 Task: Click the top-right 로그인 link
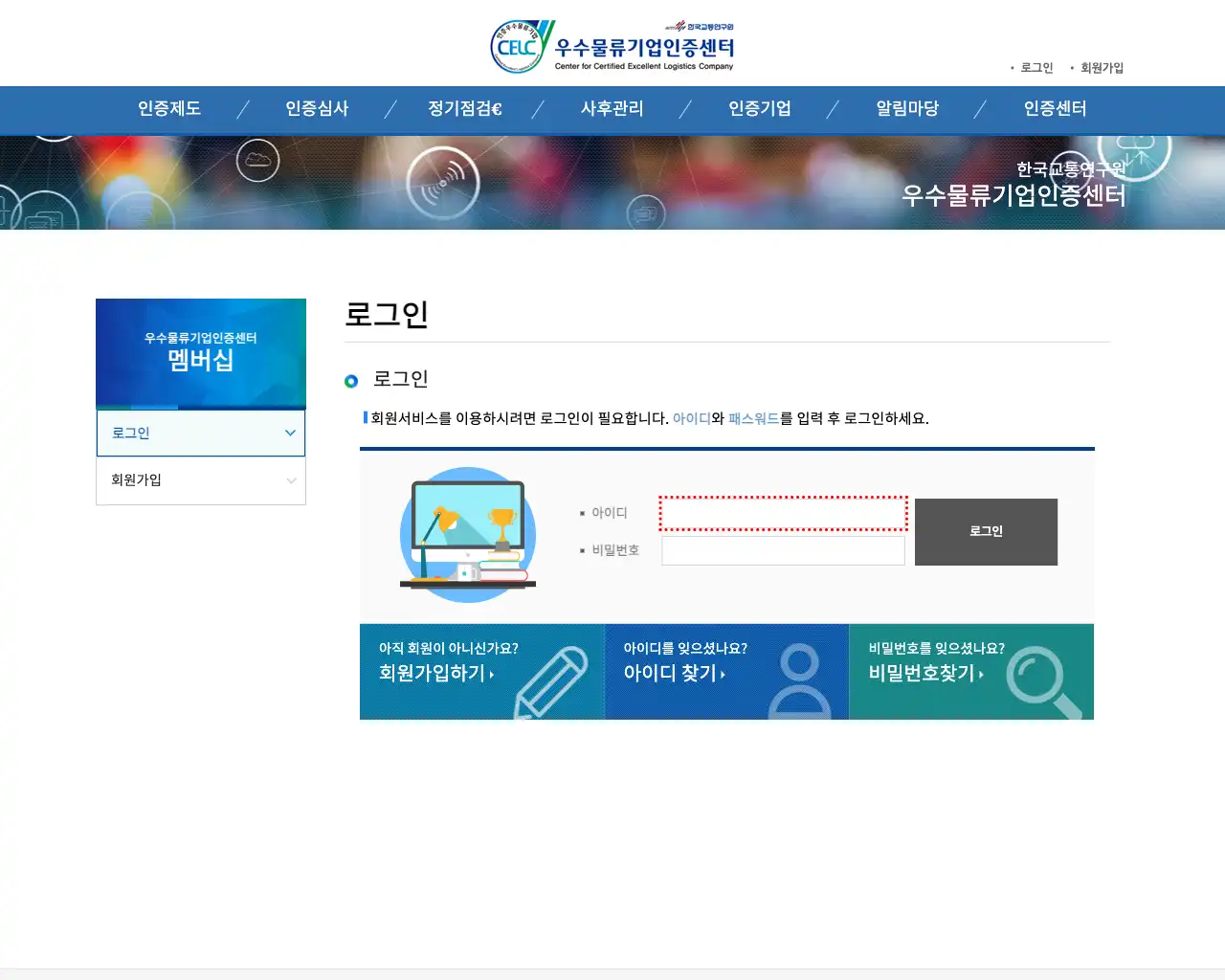pyautogui.click(x=1036, y=68)
